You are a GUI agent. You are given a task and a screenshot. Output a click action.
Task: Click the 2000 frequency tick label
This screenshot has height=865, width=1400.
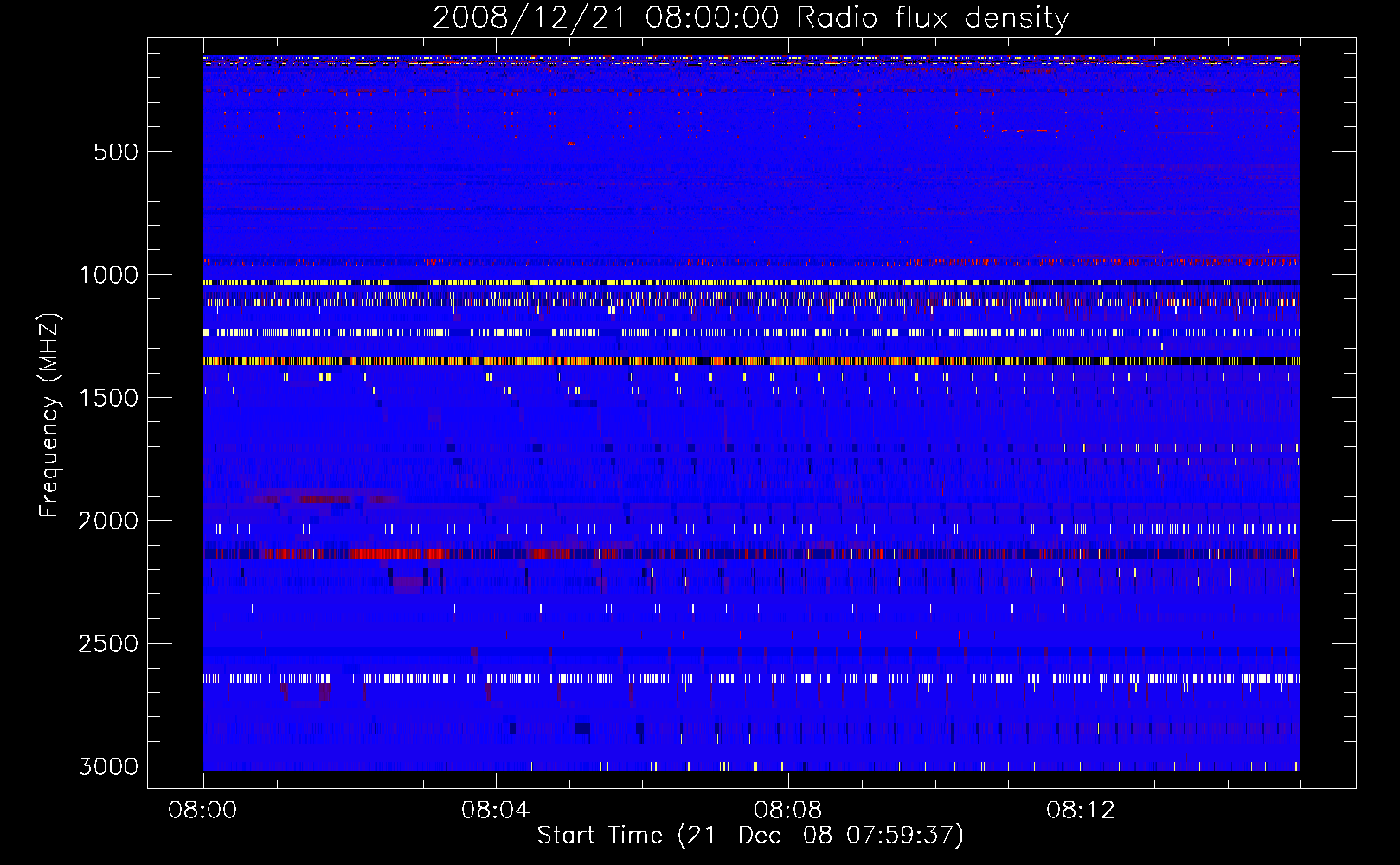coord(108,521)
